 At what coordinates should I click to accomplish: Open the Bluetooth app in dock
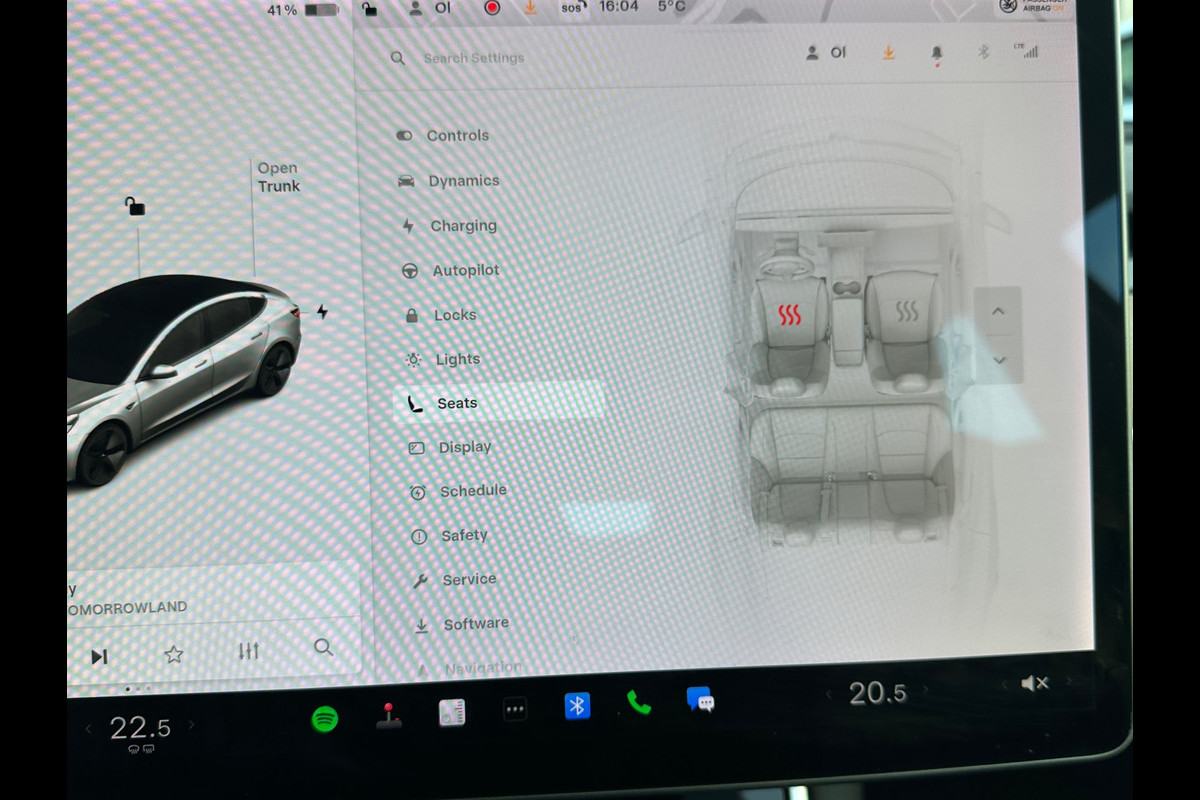[577, 706]
